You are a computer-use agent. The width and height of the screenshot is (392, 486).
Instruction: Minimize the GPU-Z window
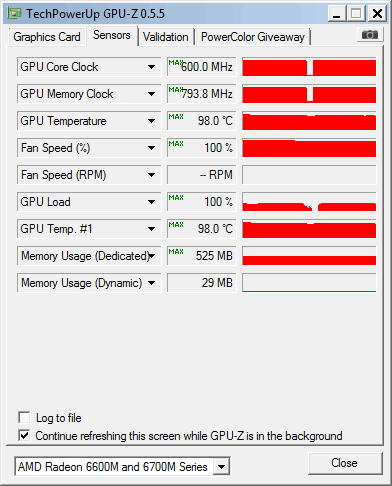point(337,14)
